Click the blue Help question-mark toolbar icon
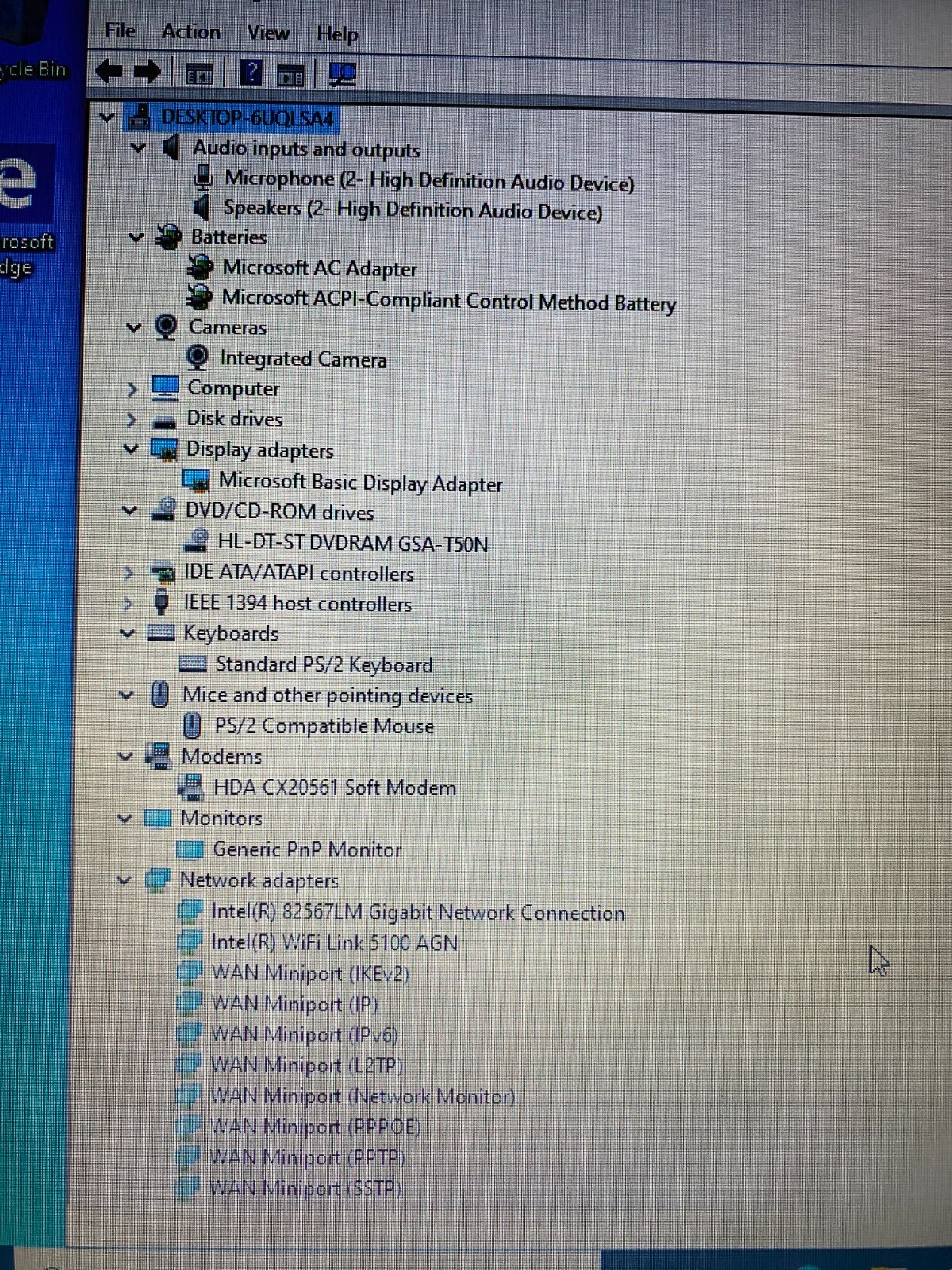The image size is (952, 1270). (251, 73)
